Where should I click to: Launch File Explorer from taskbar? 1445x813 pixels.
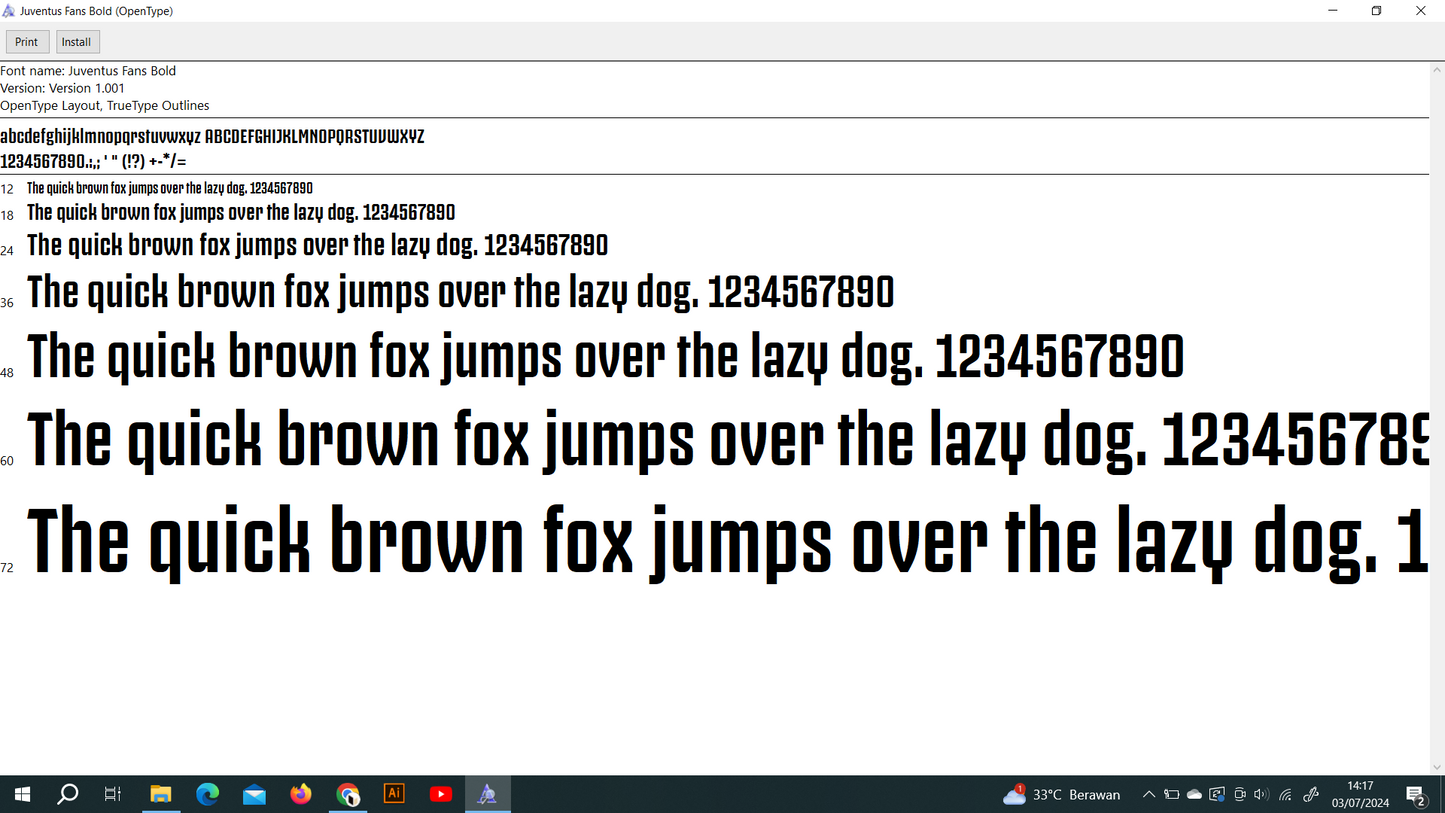[161, 795]
